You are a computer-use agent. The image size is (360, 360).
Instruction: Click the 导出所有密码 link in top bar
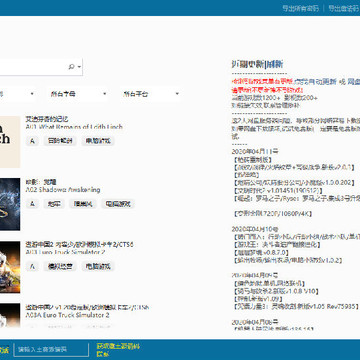[x=300, y=8]
